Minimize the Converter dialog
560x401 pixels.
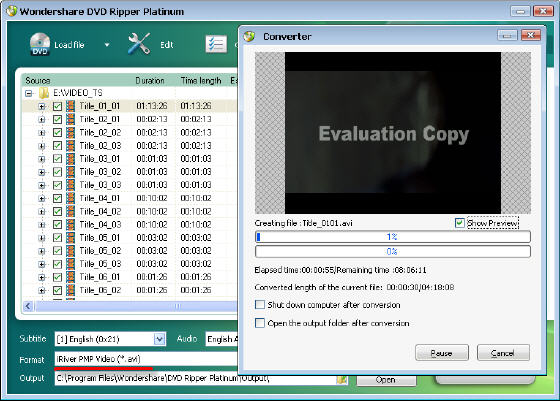(507, 35)
